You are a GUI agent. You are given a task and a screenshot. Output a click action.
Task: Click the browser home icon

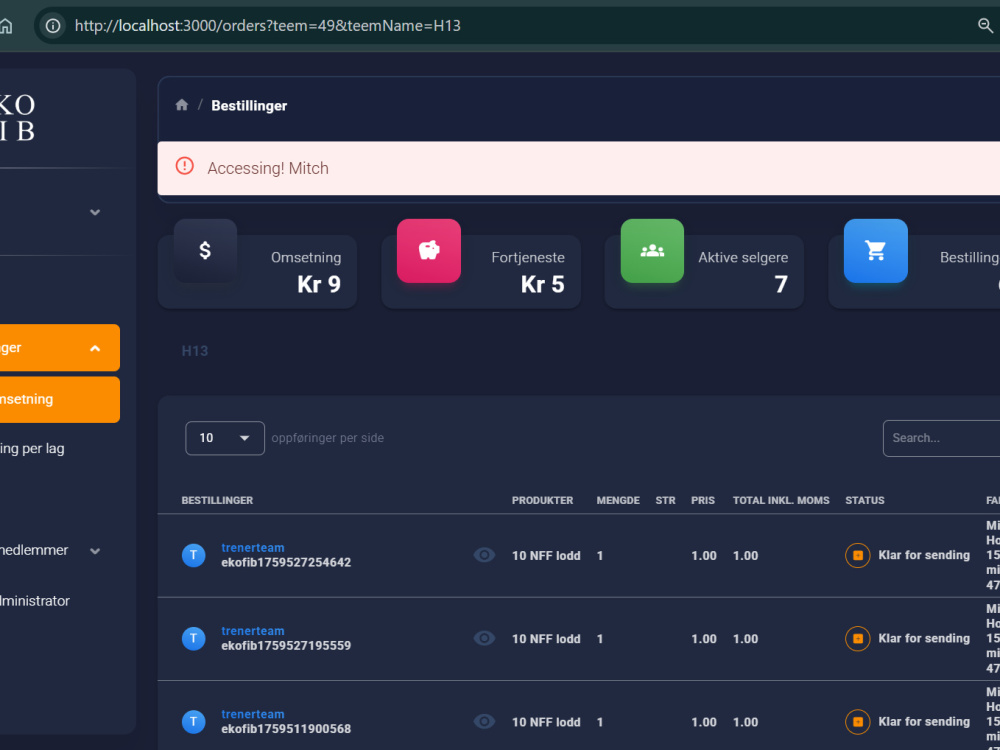tap(5, 26)
